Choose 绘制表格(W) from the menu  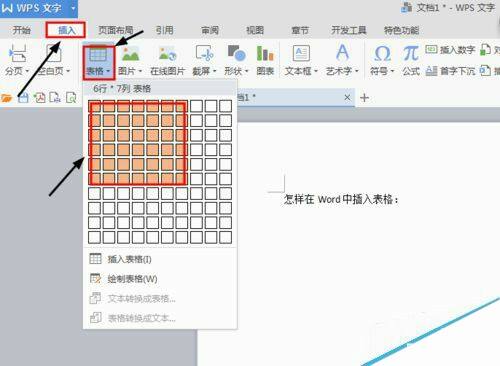pyautogui.click(x=160, y=279)
